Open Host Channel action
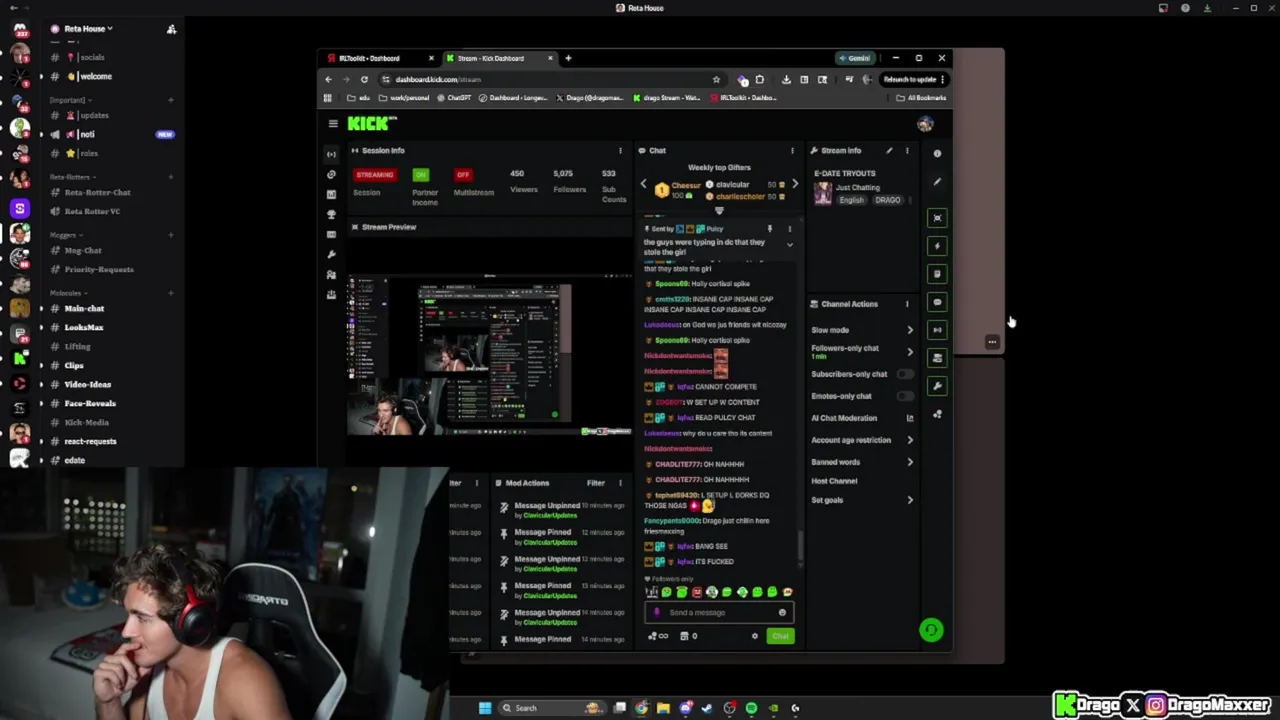Viewport: 1280px width, 720px height. pyautogui.click(x=834, y=481)
